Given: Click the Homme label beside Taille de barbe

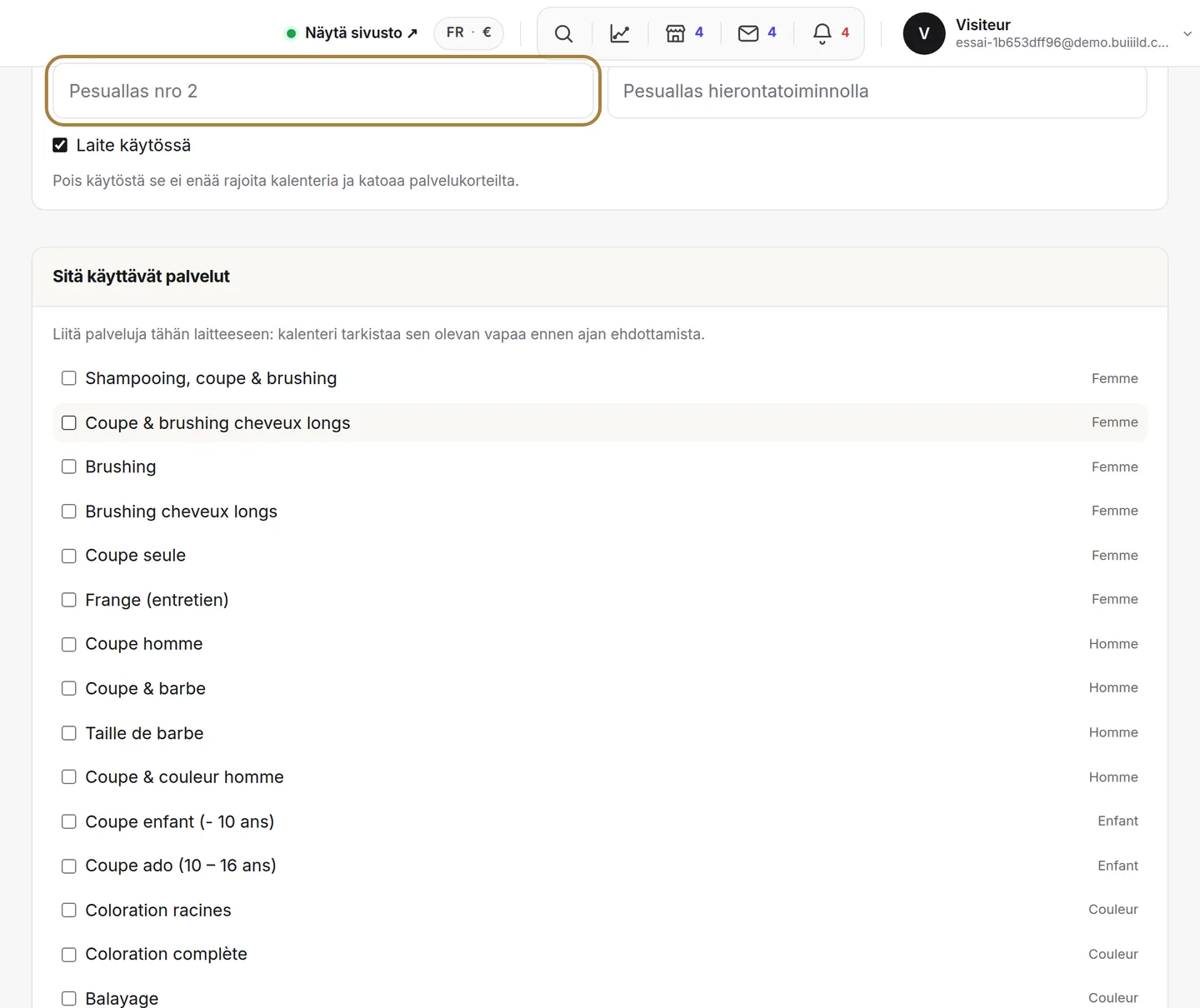Looking at the screenshot, I should click(1113, 733).
